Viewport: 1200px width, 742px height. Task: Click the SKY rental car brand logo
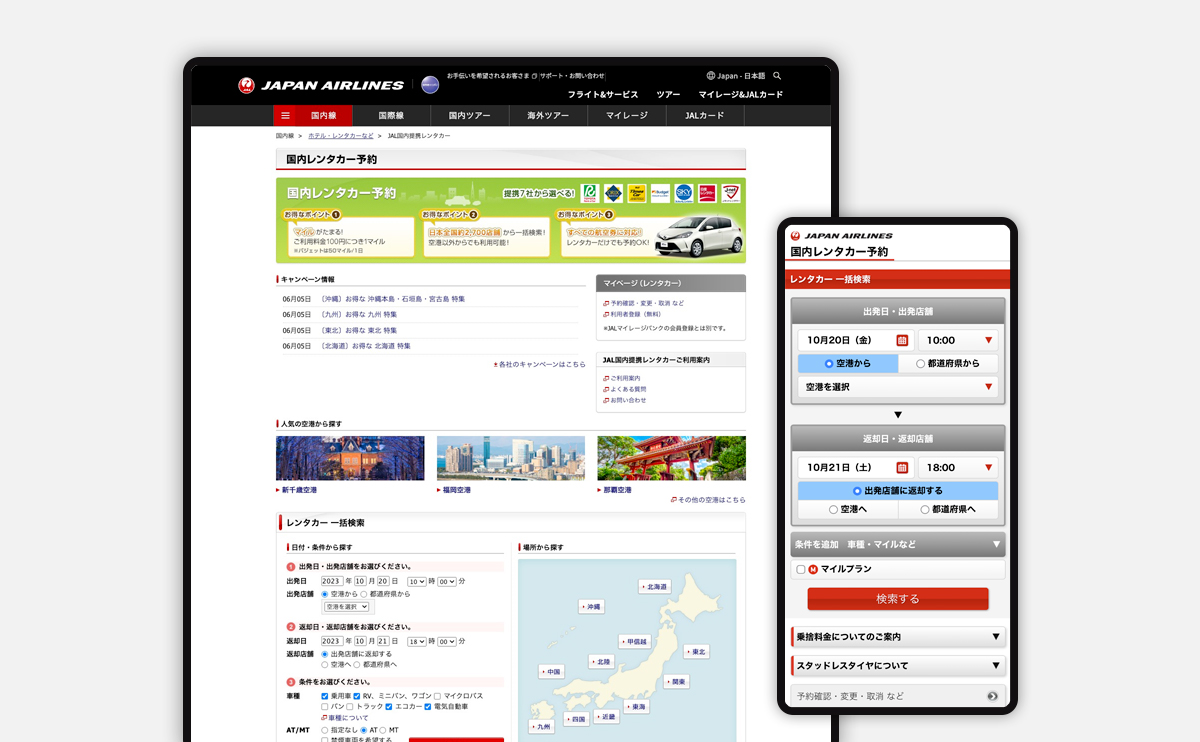click(x=684, y=193)
